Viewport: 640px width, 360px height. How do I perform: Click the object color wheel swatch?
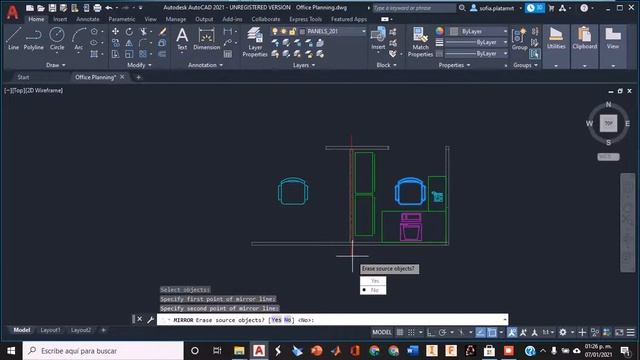(439, 31)
